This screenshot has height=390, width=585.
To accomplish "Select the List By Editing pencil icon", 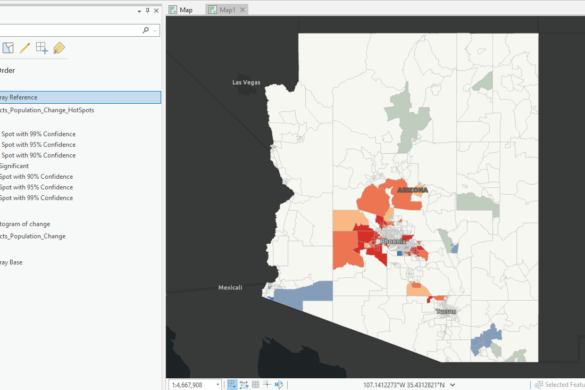I will 25,48.
